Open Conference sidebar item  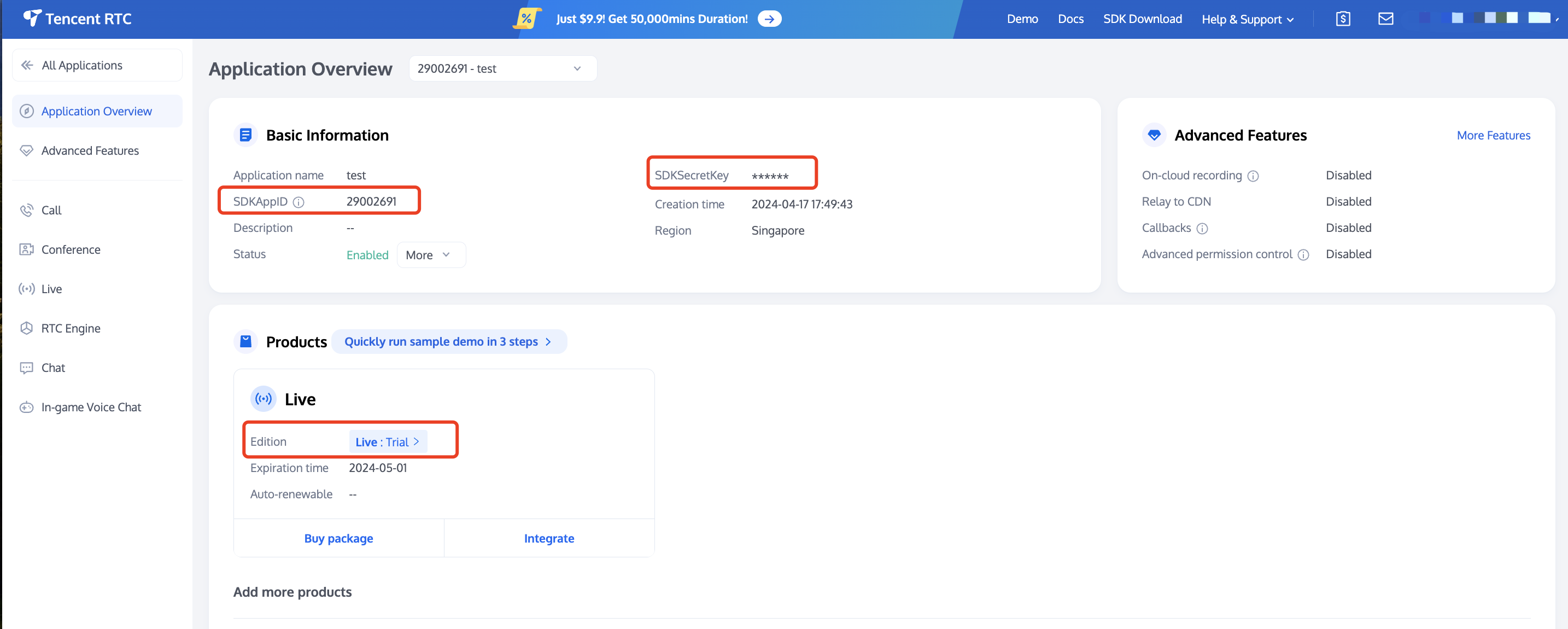[x=71, y=249]
